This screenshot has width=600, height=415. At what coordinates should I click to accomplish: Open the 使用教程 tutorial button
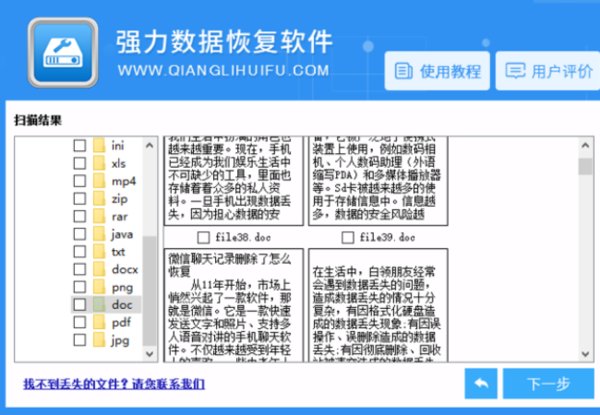pyautogui.click(x=437, y=71)
